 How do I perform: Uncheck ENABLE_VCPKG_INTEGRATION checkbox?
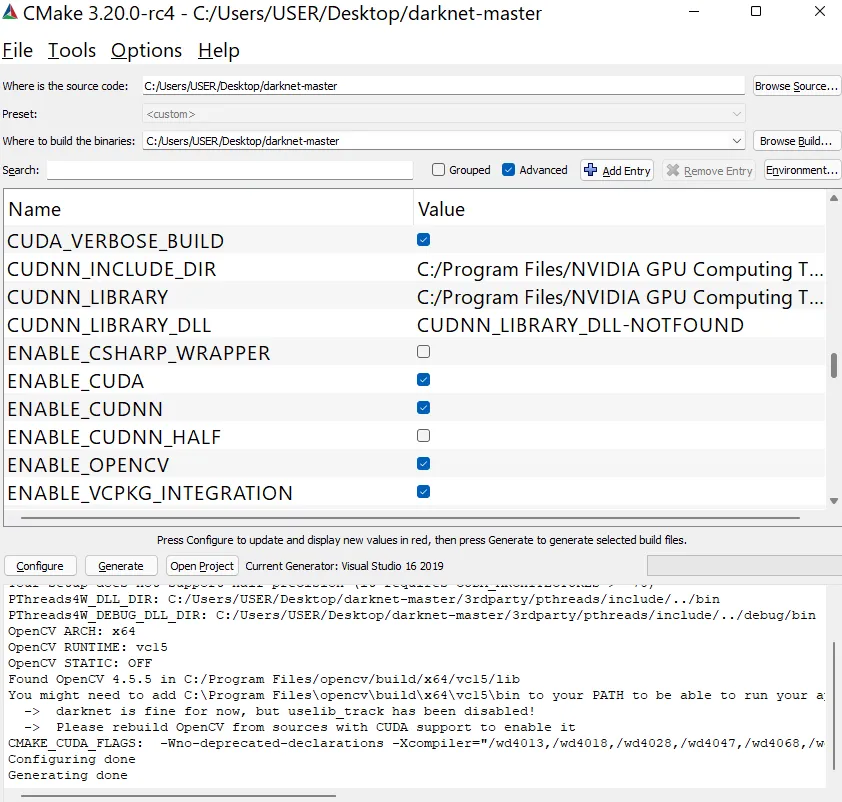point(423,491)
